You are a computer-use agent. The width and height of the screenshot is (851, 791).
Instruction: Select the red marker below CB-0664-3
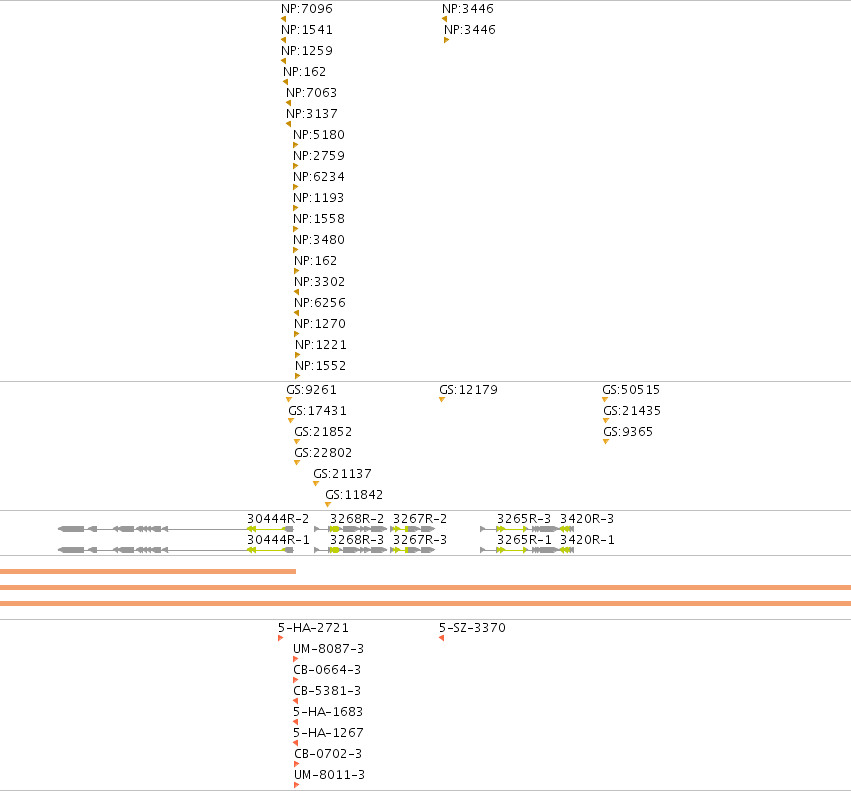(296, 680)
